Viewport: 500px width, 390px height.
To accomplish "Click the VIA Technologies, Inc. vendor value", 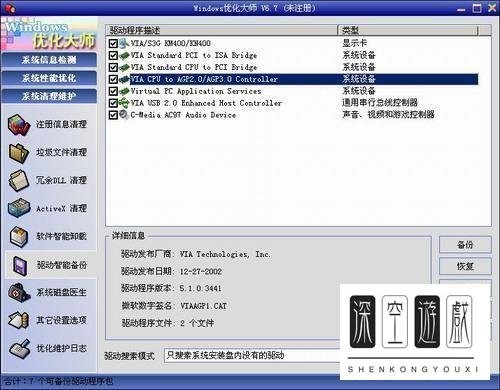I will point(225,254).
